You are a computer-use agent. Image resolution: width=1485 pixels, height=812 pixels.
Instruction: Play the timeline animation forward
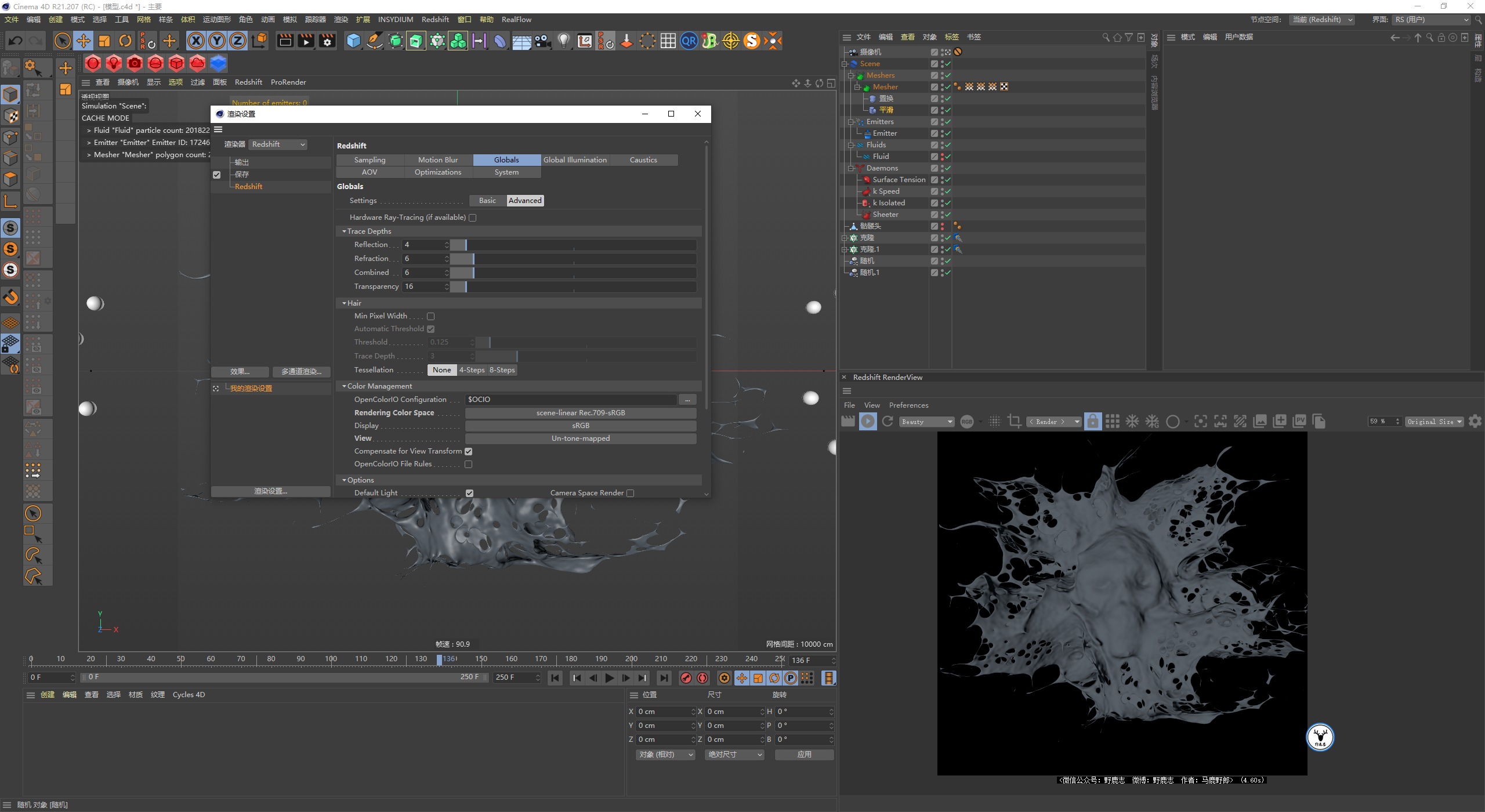609,677
